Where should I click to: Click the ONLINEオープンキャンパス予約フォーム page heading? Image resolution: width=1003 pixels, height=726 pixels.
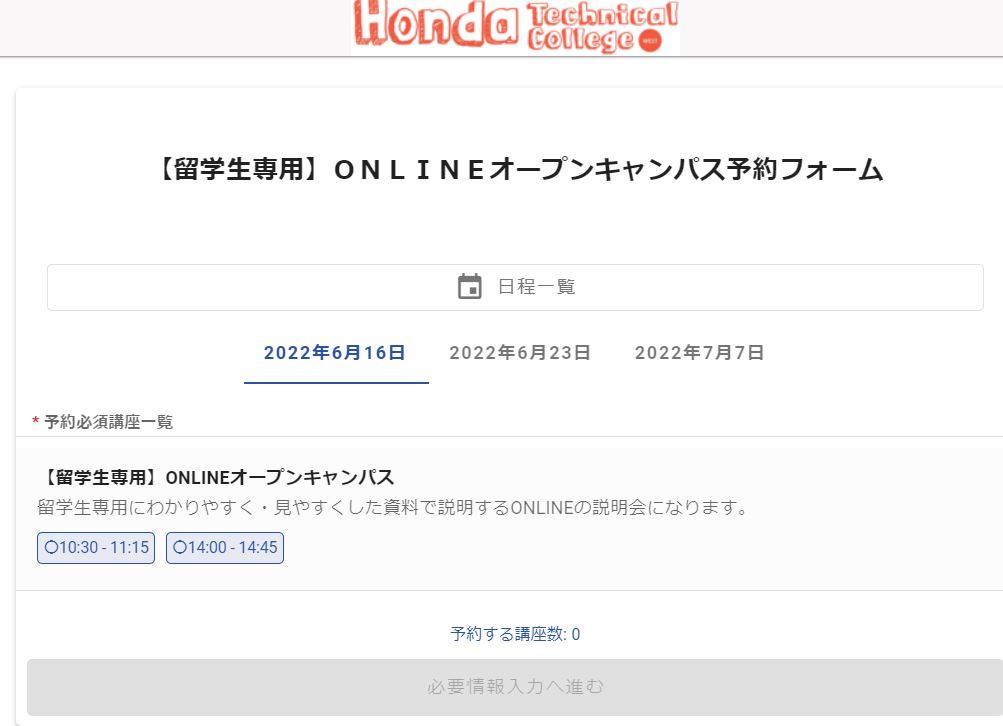tap(518, 170)
